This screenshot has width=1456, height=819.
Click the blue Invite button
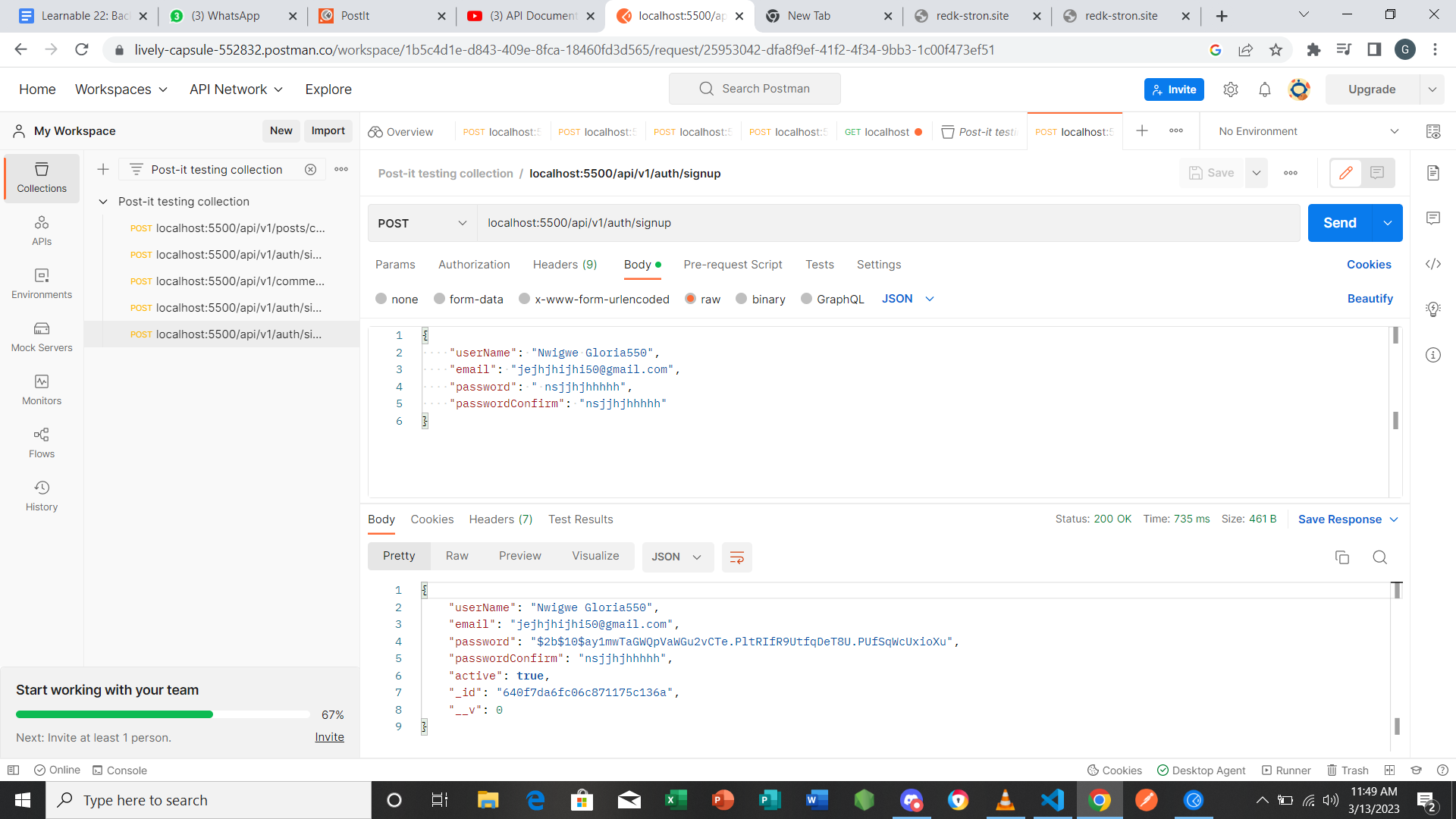(1174, 89)
